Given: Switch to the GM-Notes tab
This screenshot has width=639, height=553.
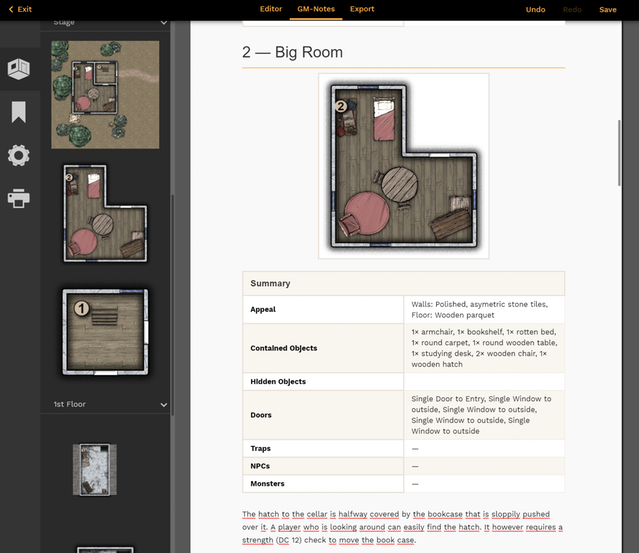Looking at the screenshot, I should (x=316, y=9).
